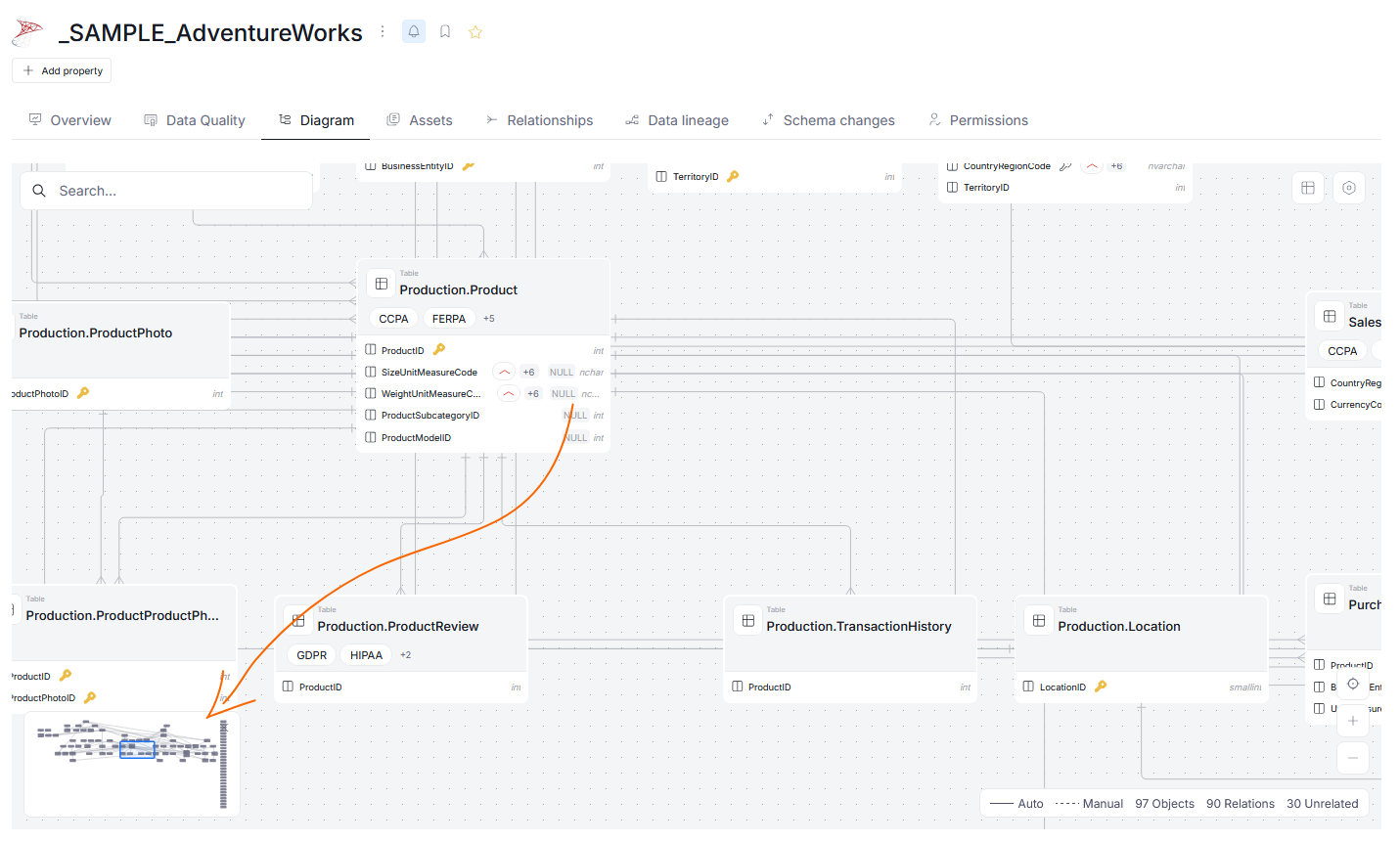Click the FERPA tag on Production.Product
1400x843 pixels.
pos(449,319)
